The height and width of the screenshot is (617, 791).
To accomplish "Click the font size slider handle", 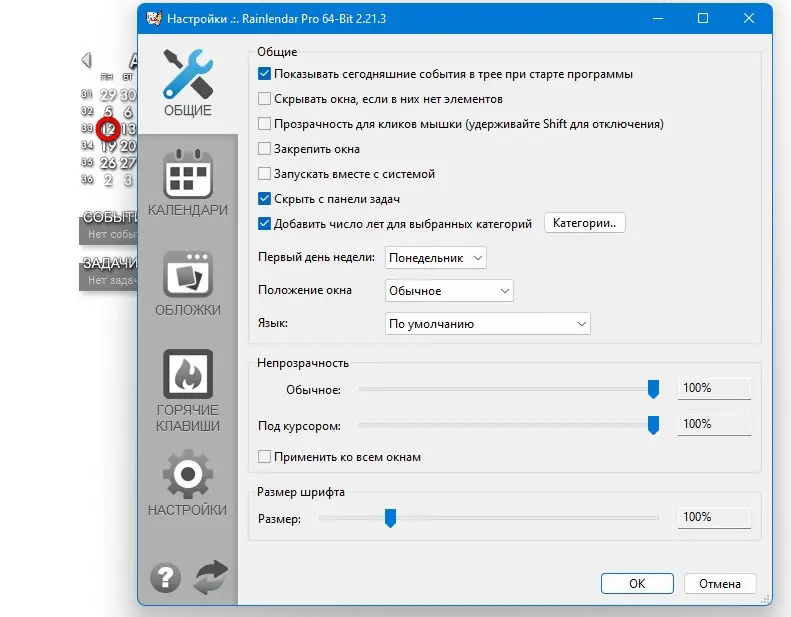I will click(390, 518).
